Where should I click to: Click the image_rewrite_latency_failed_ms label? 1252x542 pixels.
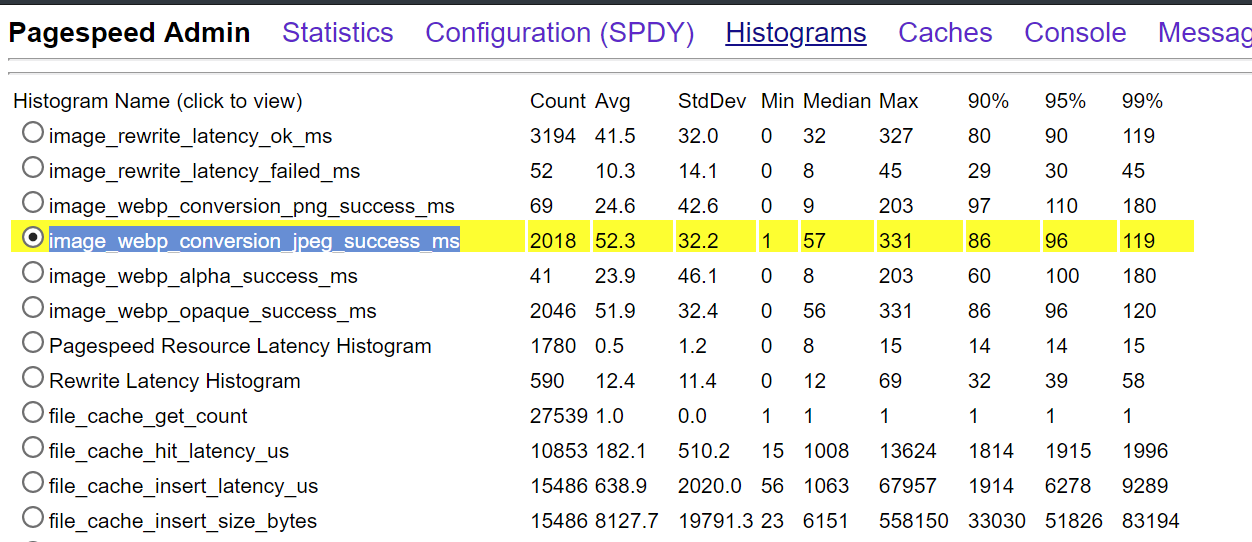point(204,171)
